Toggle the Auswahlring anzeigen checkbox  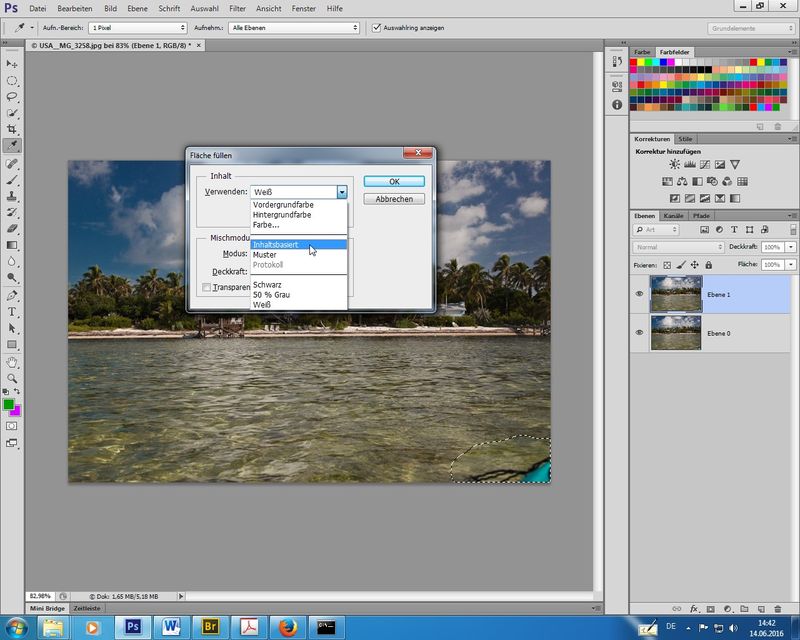pyautogui.click(x=376, y=28)
